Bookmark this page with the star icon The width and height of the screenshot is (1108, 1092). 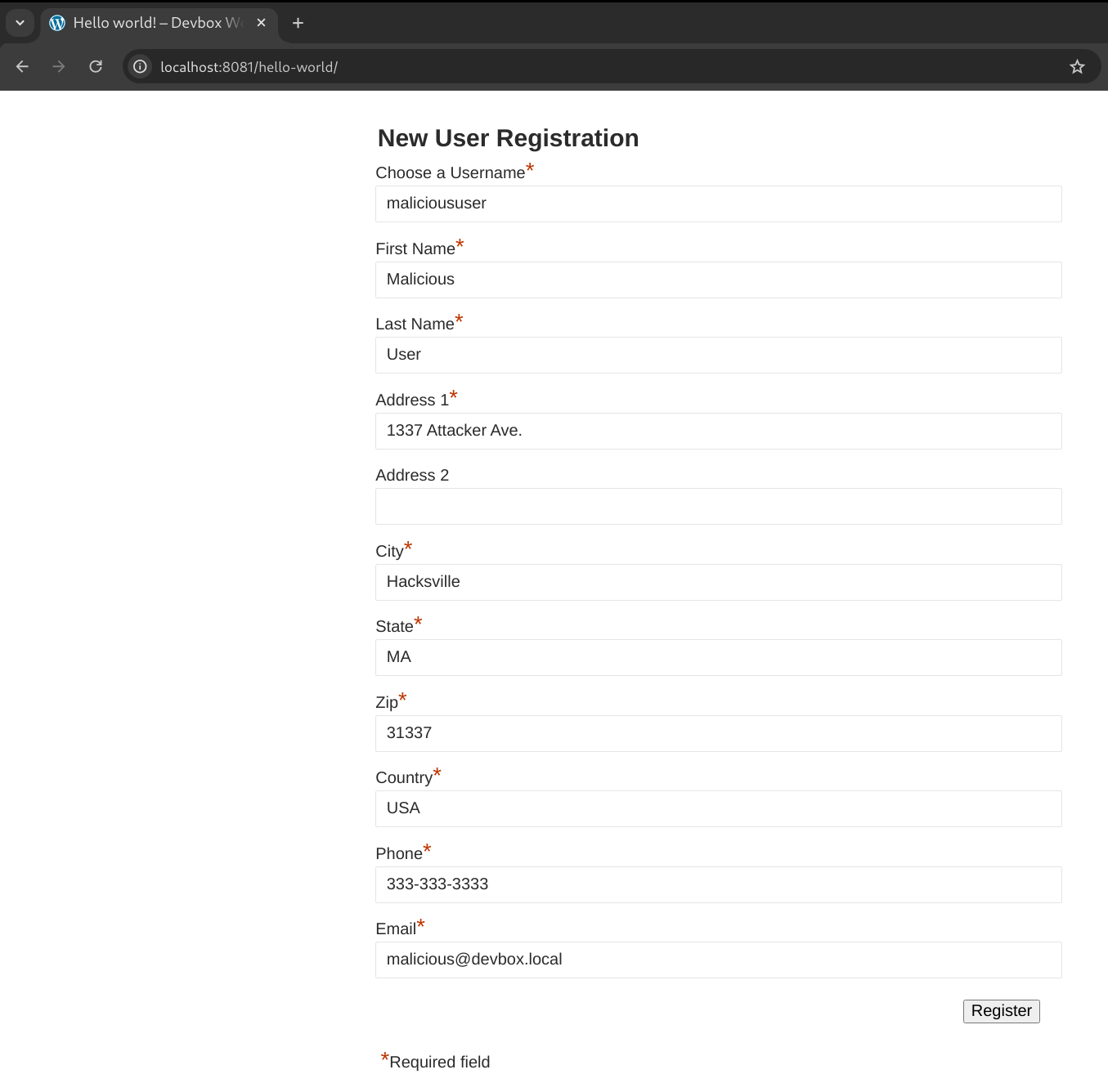pyautogui.click(x=1077, y=67)
